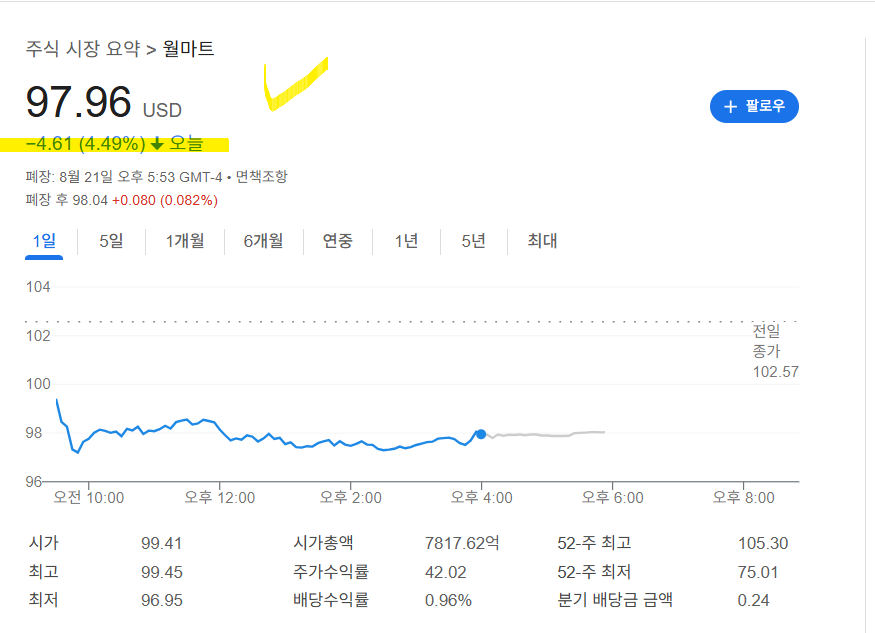Click the 분기 배당금 금액 label
Viewport: 875px width, 633px height.
[615, 600]
